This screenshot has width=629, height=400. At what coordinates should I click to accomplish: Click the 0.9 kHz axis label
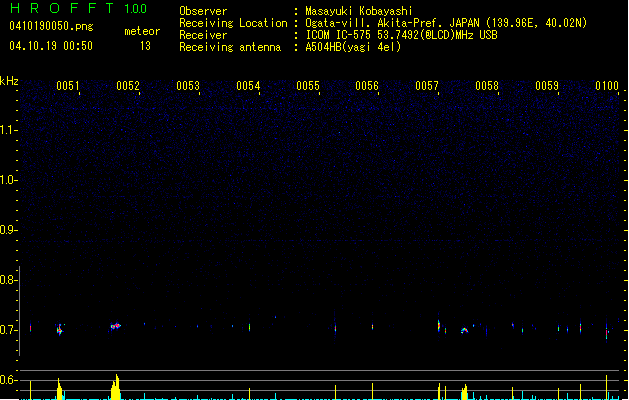click(x=7, y=230)
